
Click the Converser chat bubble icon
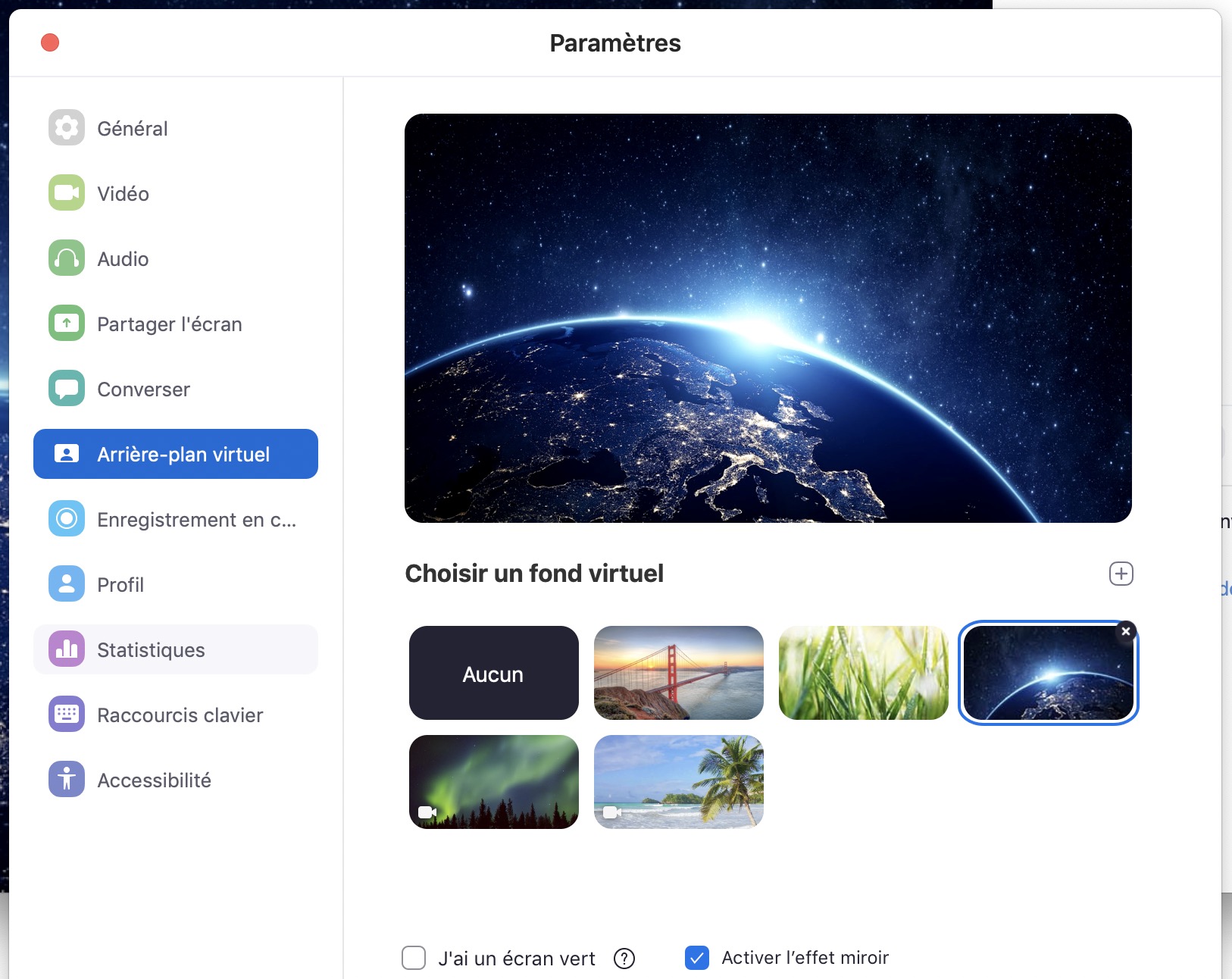(x=67, y=389)
